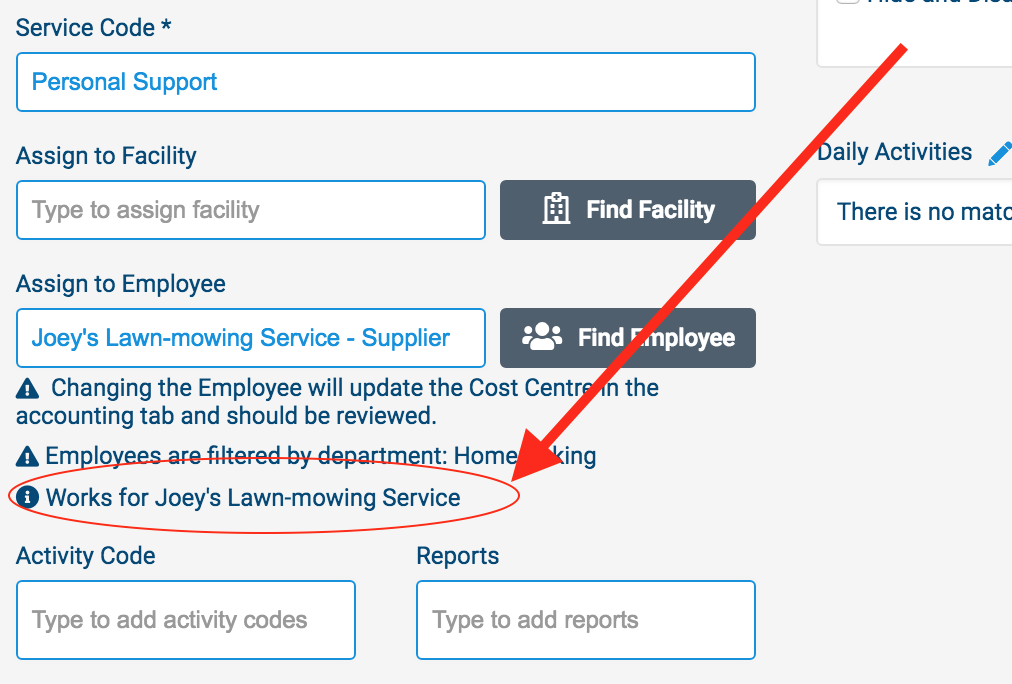Click into the Type to add reports box
The width and height of the screenshot is (1012, 684).
[585, 620]
